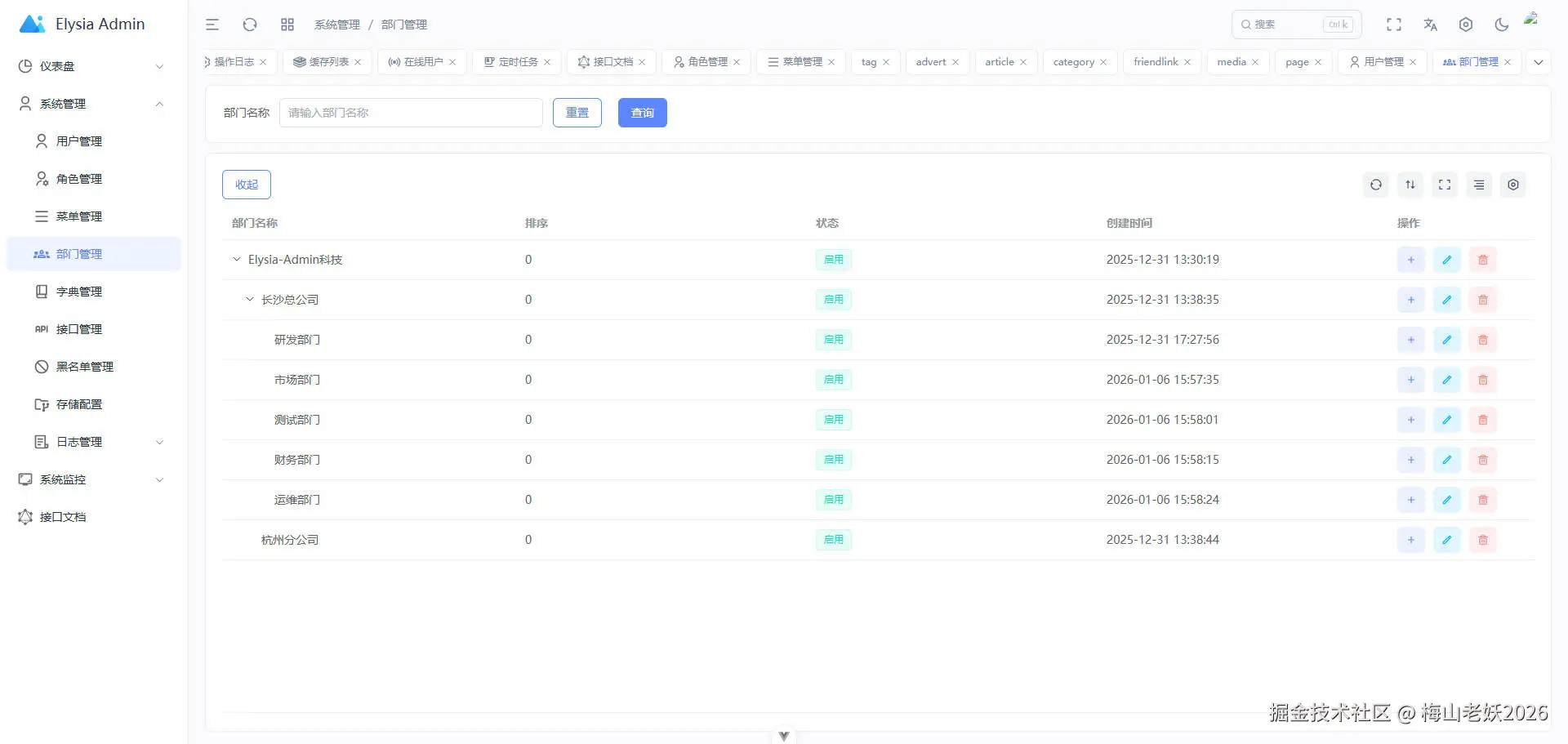
Task: Click the 重置 reset button
Action: click(577, 113)
